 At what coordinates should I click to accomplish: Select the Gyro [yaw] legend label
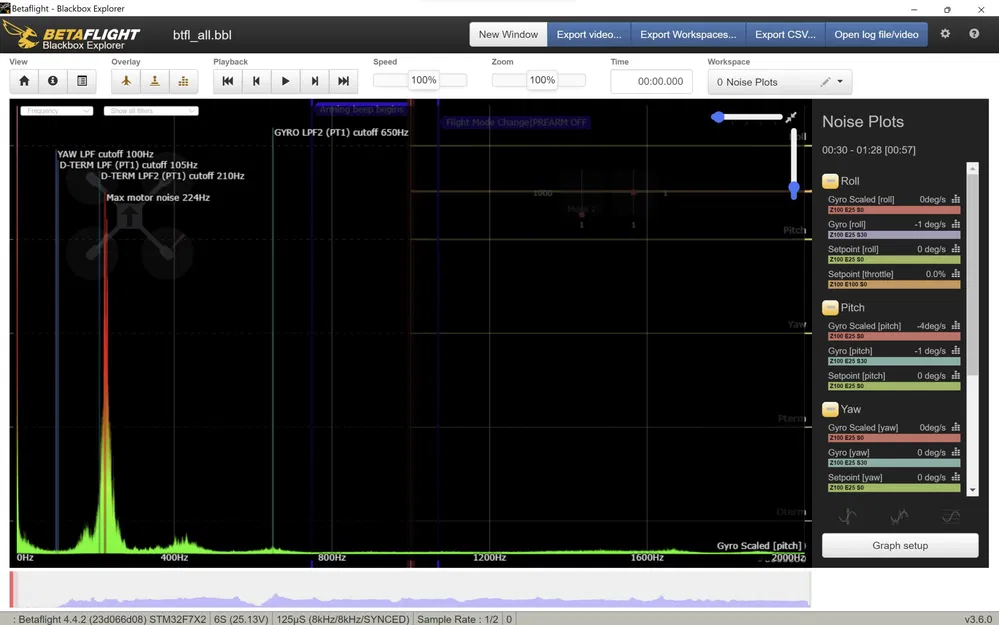click(x=849, y=452)
